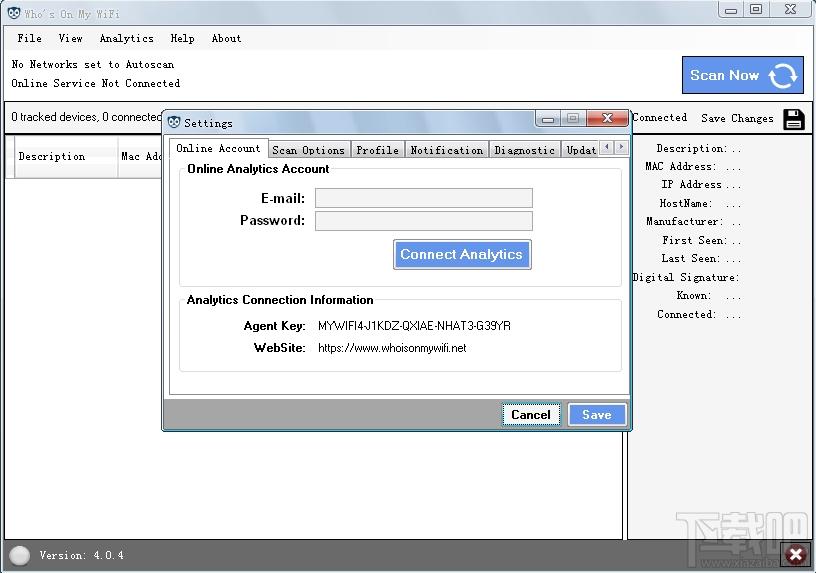Click the 'Connected:' detail label in details panel
This screenshot has width=816, height=573.
coord(686,314)
